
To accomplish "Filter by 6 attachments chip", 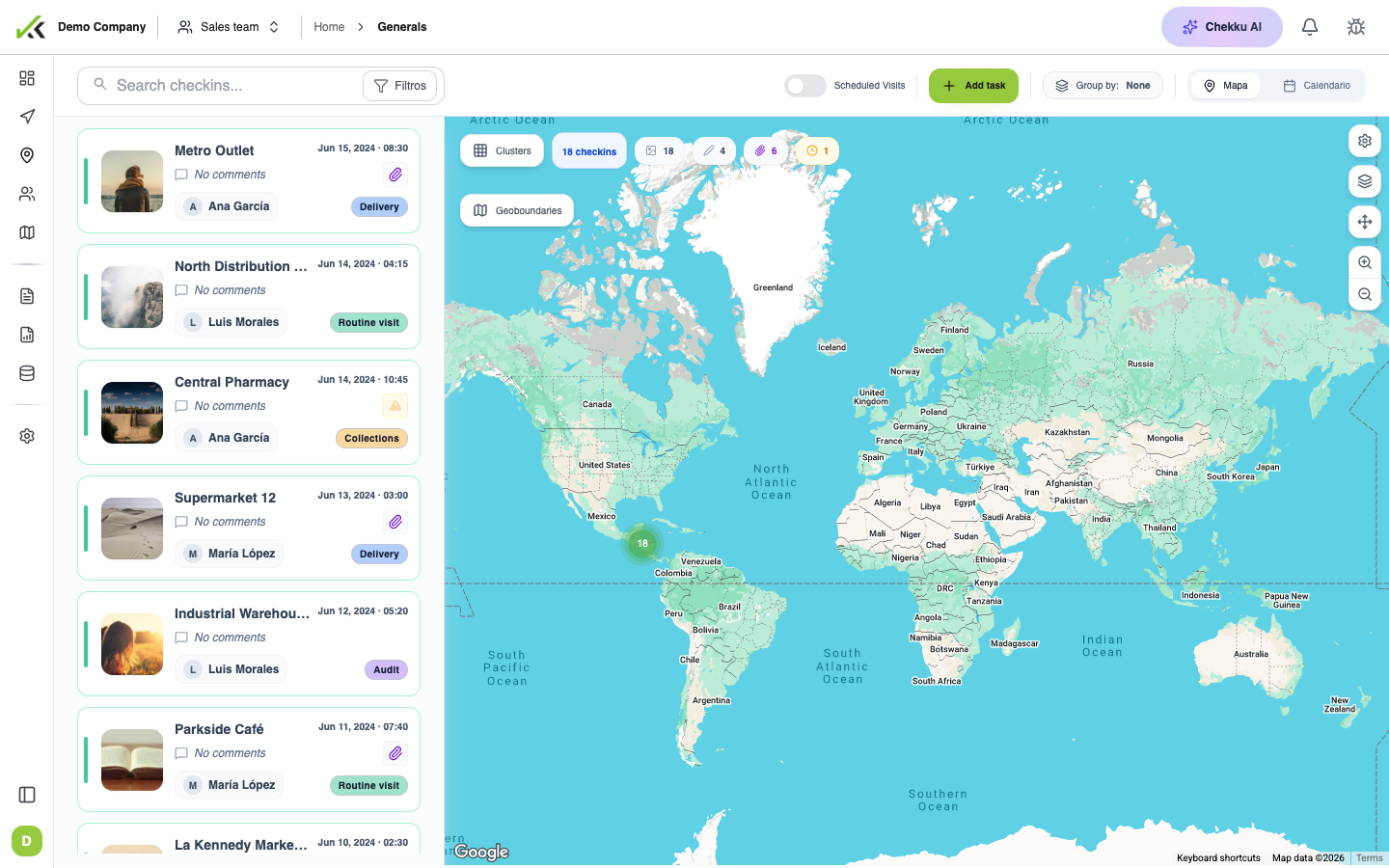I will pyautogui.click(x=766, y=150).
